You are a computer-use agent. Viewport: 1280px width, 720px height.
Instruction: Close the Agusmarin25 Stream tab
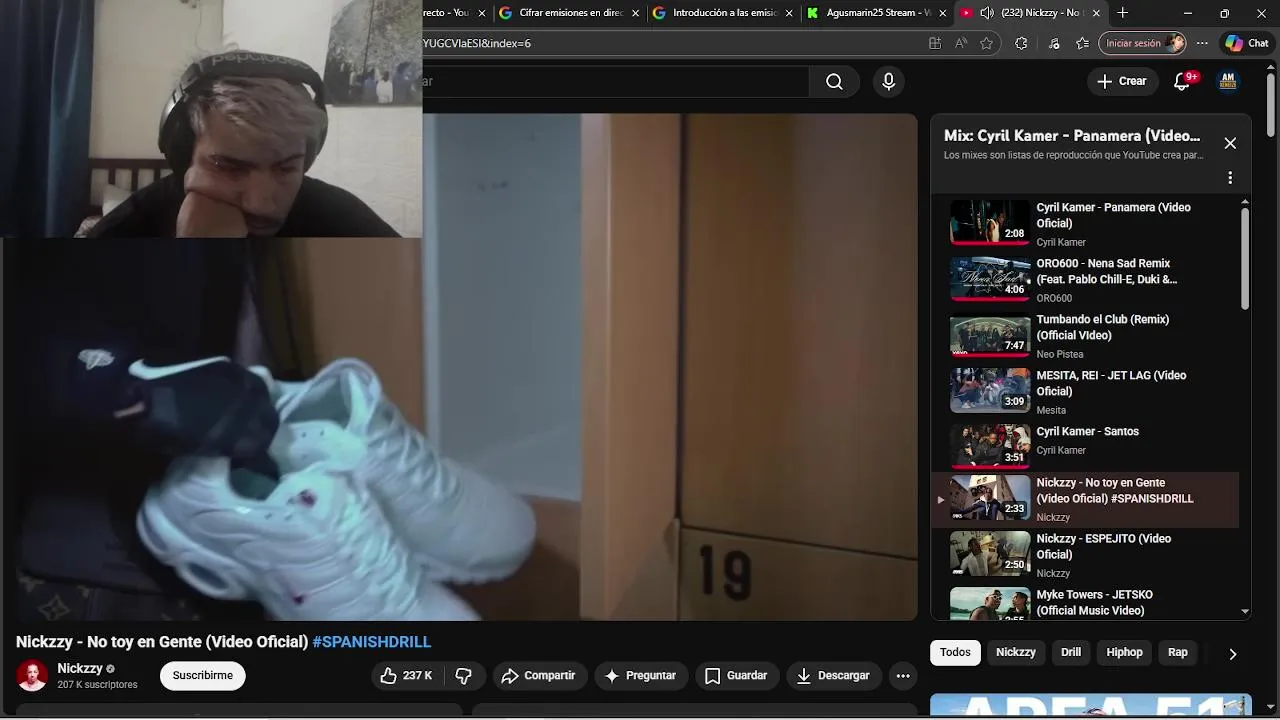942,13
